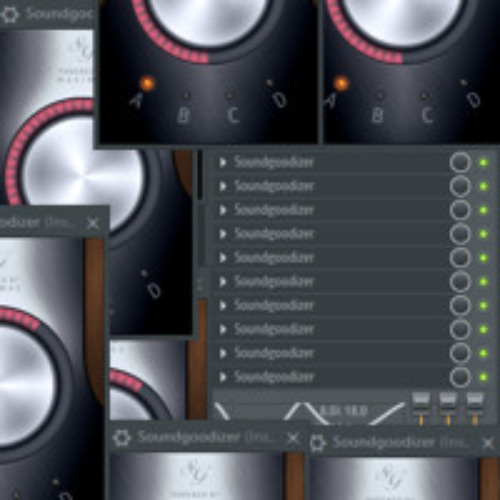Click the mix level knob of slot 1
500x500 pixels.
pyautogui.click(x=460, y=163)
